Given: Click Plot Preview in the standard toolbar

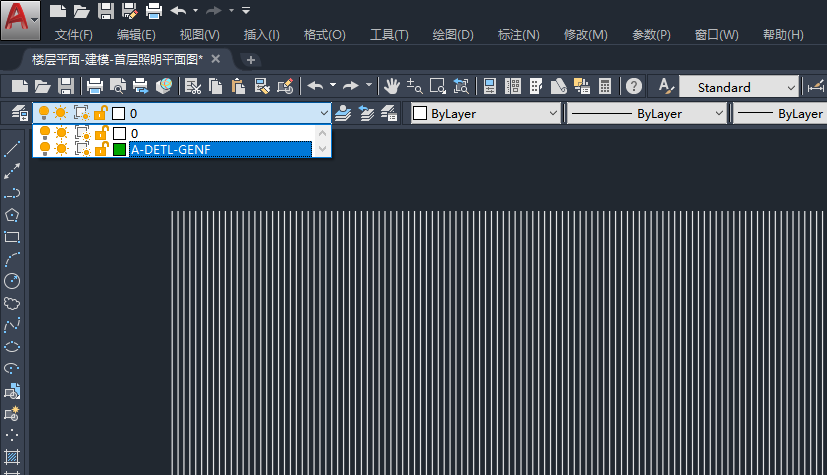Looking at the screenshot, I should [x=118, y=86].
